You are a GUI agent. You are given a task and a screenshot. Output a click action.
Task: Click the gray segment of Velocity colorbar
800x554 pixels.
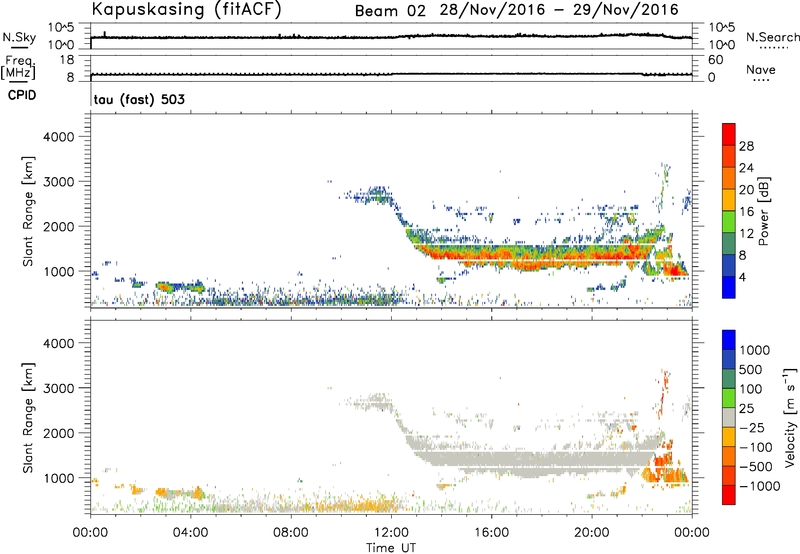(x=729, y=417)
